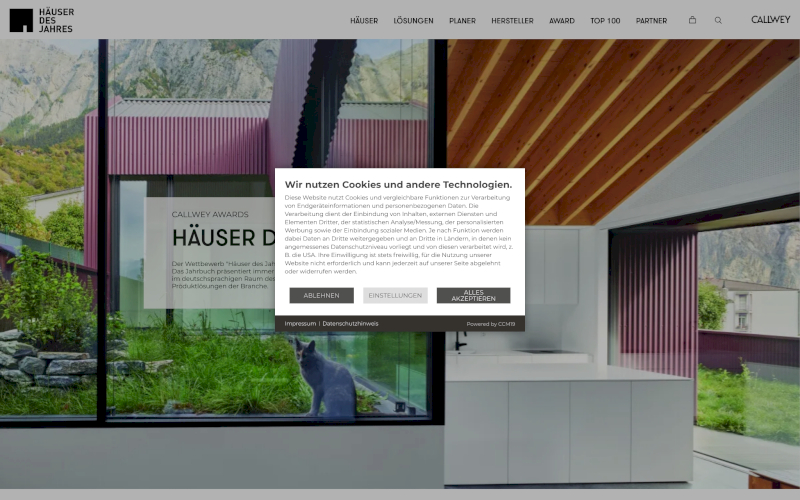
Task: Open cookie Einstellungen
Action: 395,296
